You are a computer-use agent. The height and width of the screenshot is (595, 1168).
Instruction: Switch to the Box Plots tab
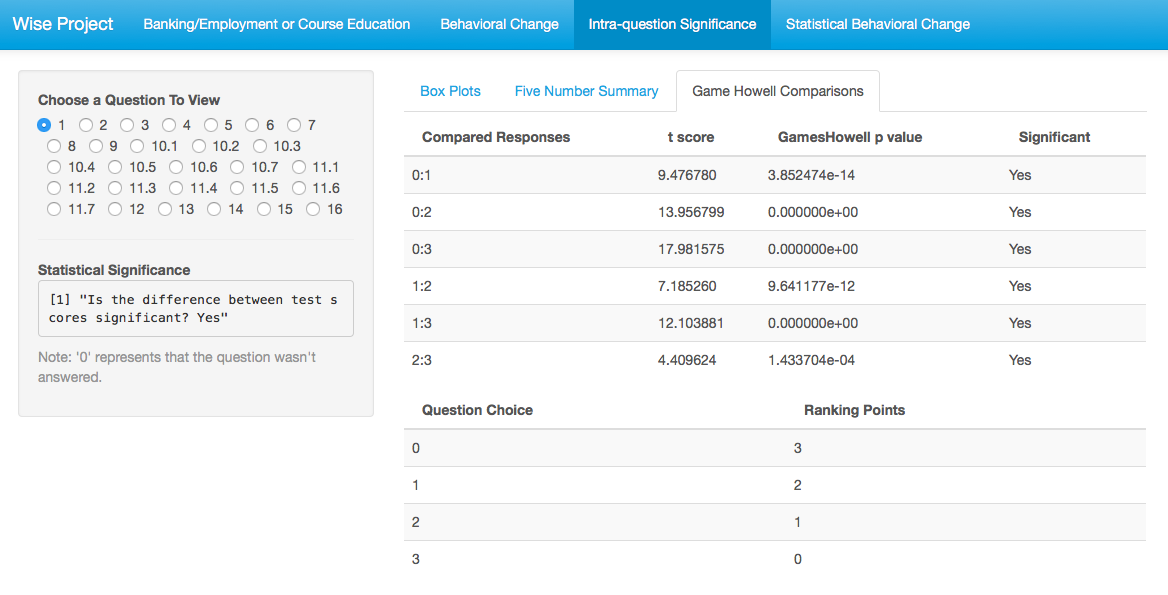coord(451,91)
